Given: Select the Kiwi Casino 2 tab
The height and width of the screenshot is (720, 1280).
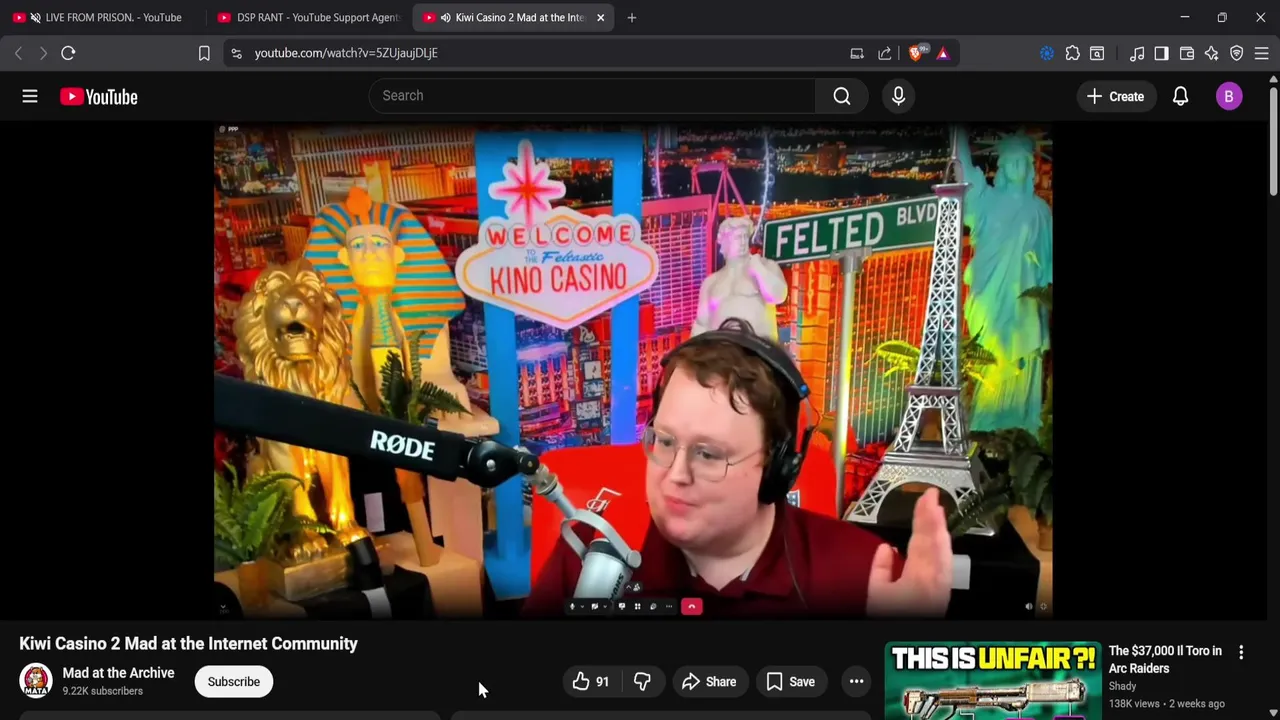Looking at the screenshot, I should point(514,17).
